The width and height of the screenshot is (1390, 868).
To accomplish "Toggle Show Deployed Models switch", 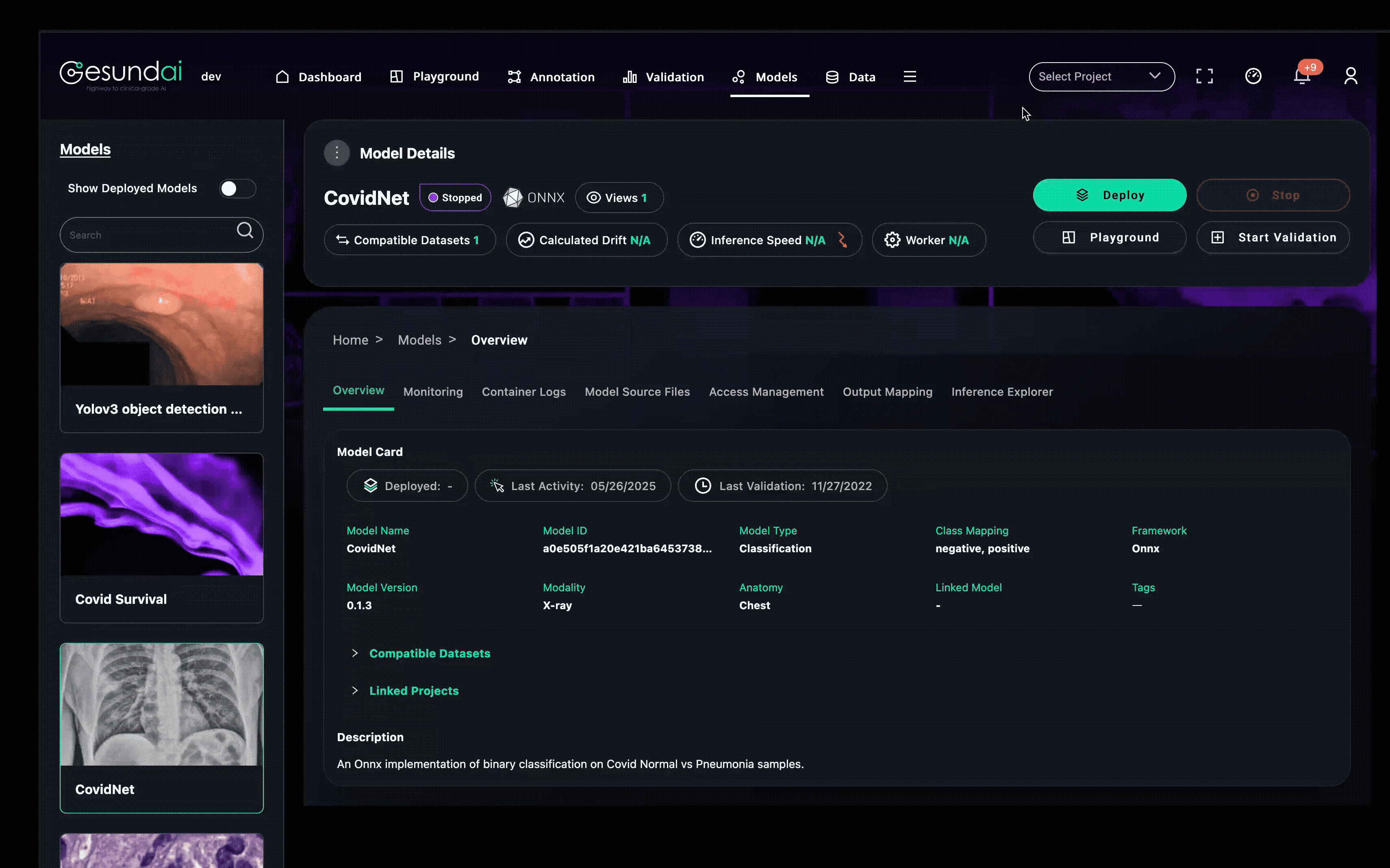I will tap(237, 188).
